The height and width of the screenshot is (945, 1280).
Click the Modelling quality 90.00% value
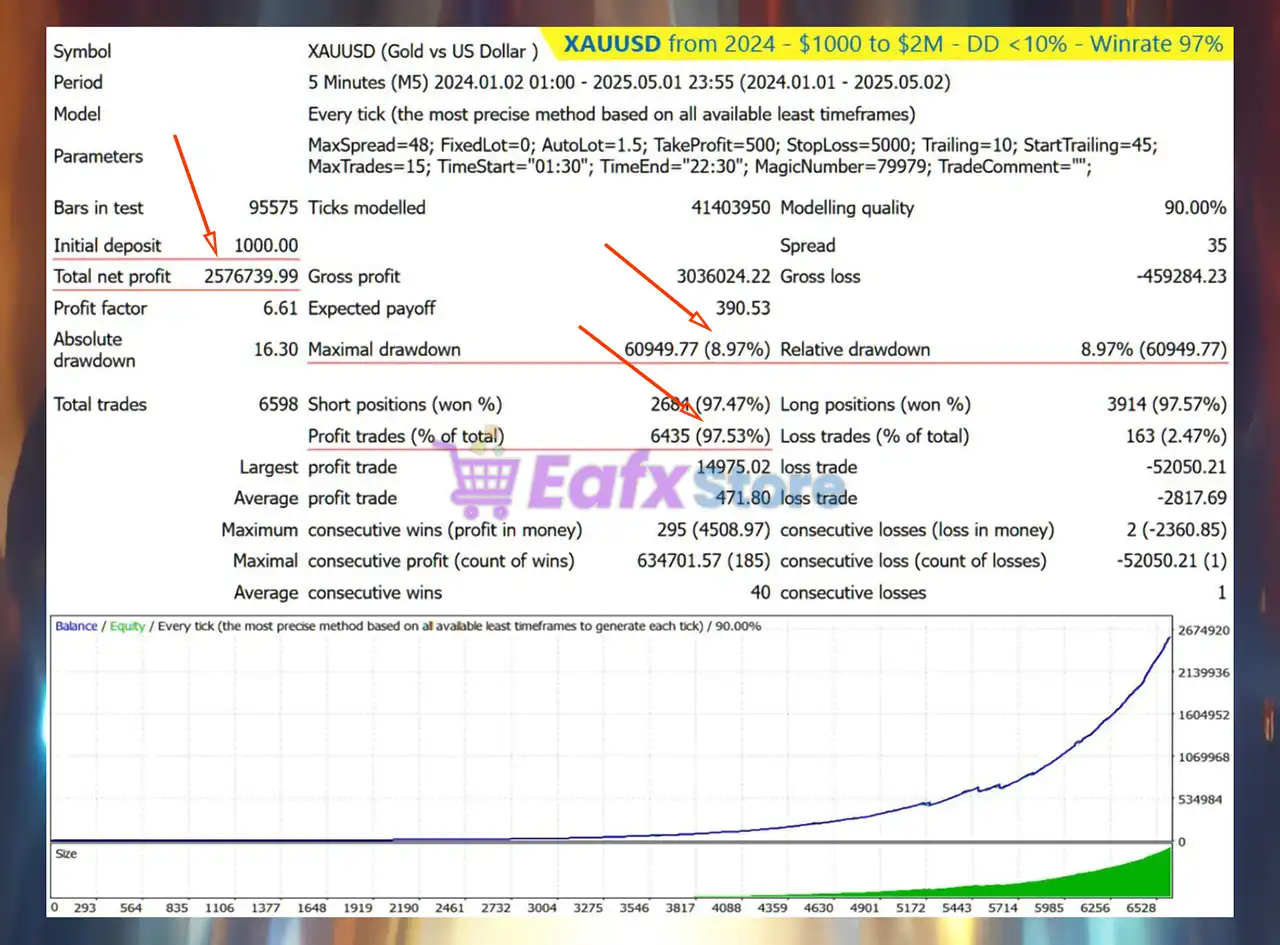[x=1194, y=208]
